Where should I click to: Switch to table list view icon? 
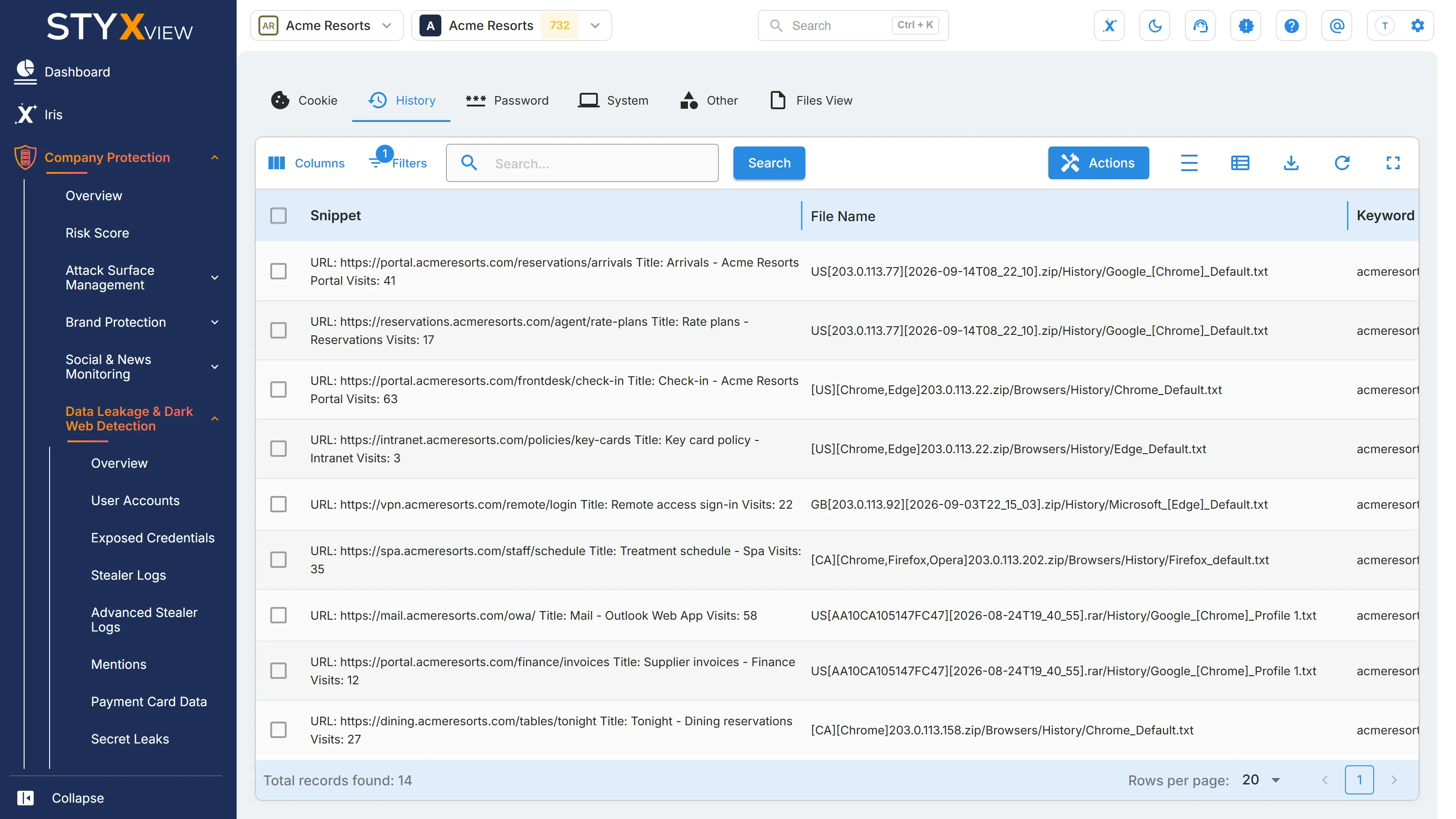(1240, 163)
